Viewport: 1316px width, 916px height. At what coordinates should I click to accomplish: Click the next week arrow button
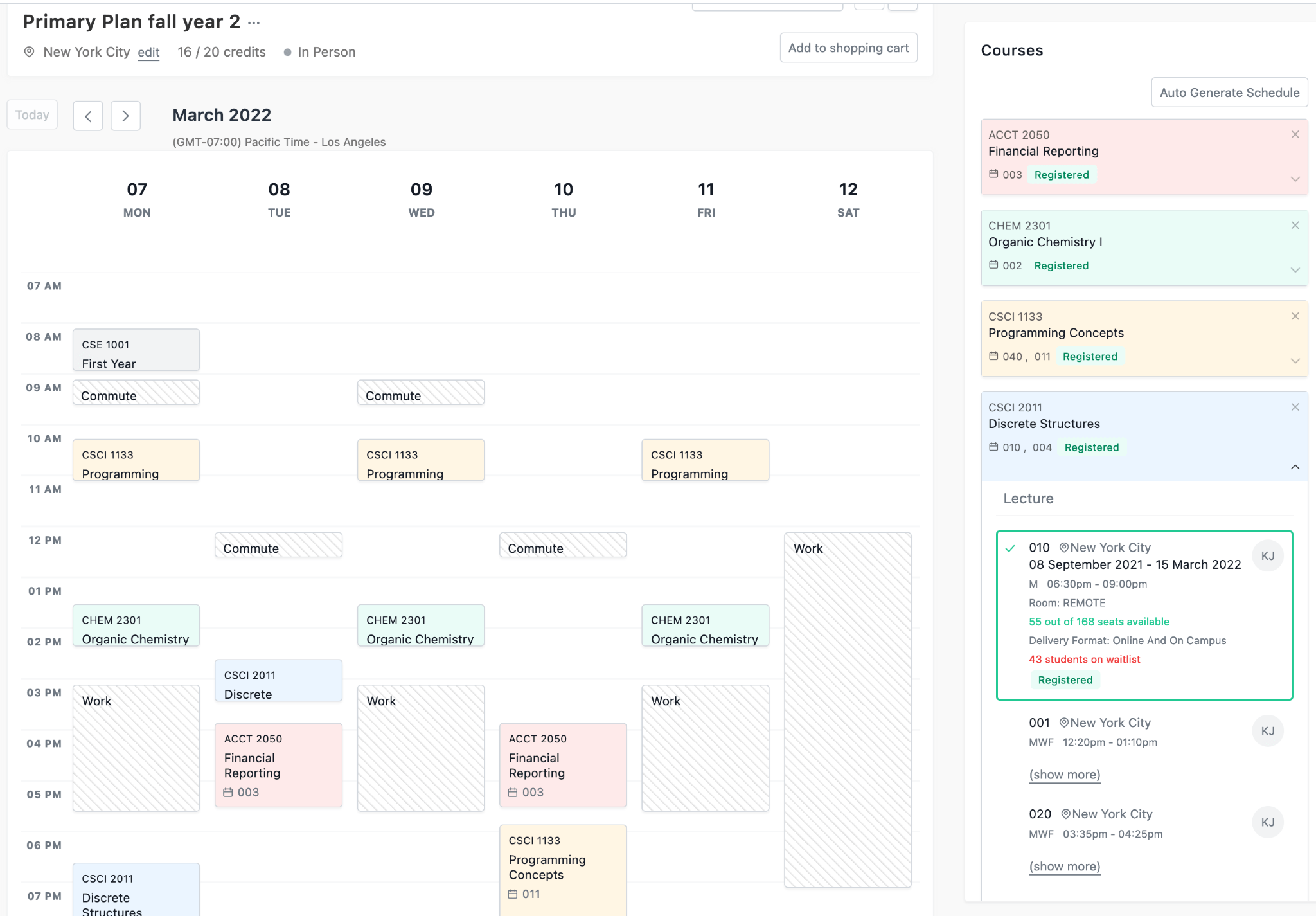[x=125, y=116]
